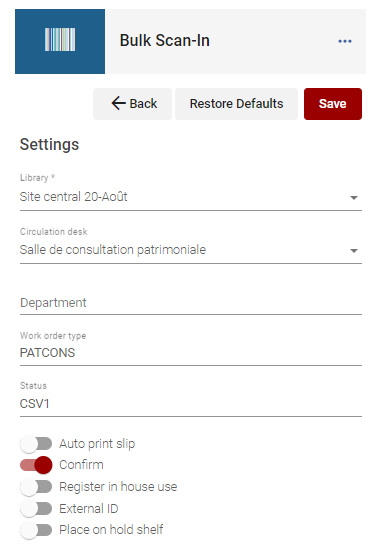
Task: Click the Bulk Scan-In title text
Action: pos(165,41)
